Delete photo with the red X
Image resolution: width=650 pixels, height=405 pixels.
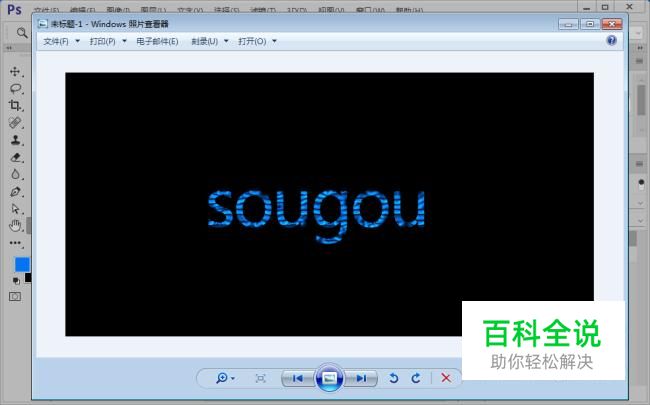[446, 378]
